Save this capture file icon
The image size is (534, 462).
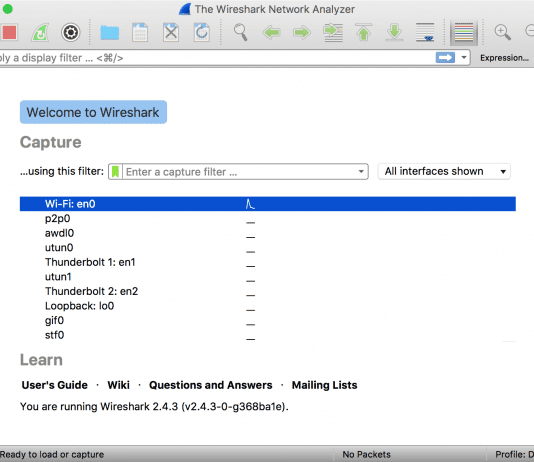140,33
